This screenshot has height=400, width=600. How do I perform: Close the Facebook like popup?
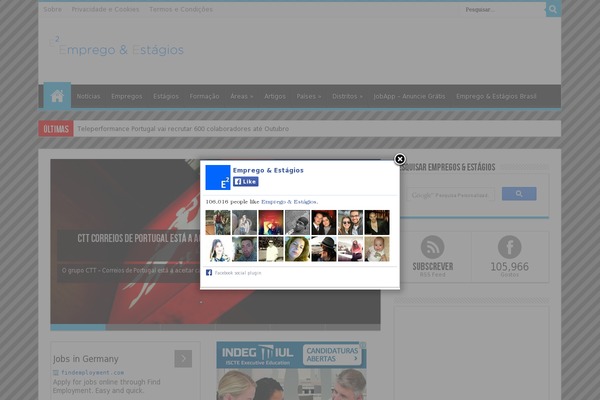click(x=399, y=159)
